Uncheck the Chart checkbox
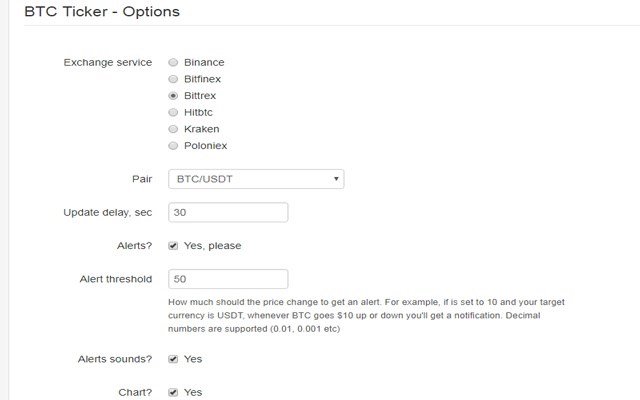640x400 pixels. 173,392
